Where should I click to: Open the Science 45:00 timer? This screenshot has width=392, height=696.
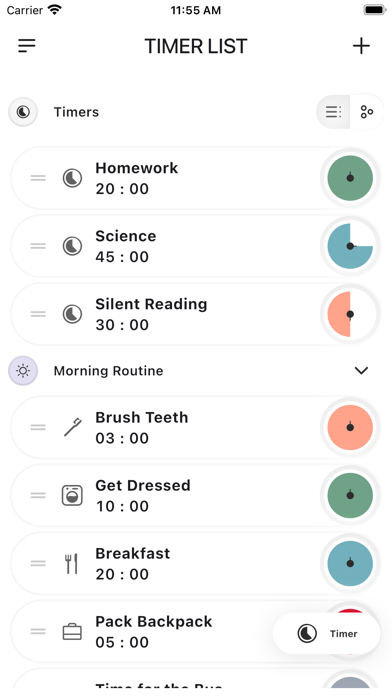(195, 246)
